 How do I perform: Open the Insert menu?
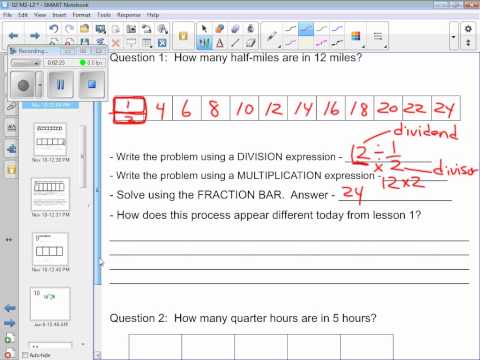(59, 15)
